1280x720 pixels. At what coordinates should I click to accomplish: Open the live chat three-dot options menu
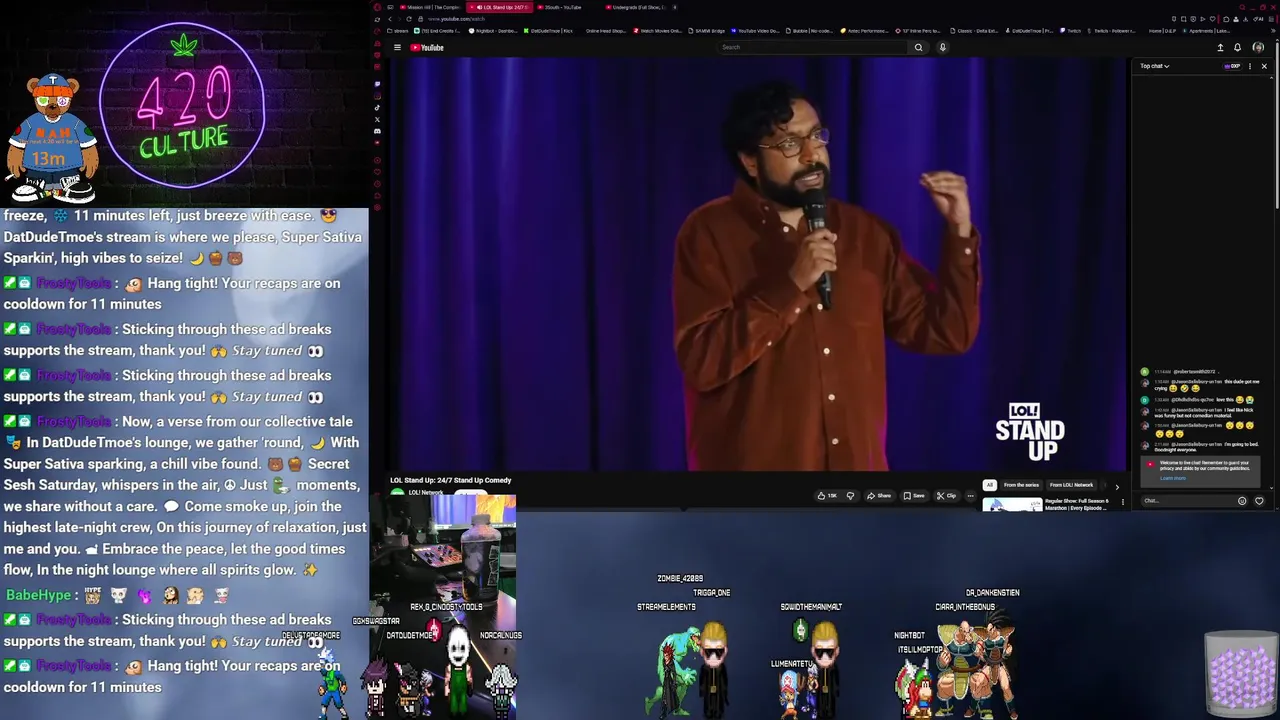click(1250, 66)
